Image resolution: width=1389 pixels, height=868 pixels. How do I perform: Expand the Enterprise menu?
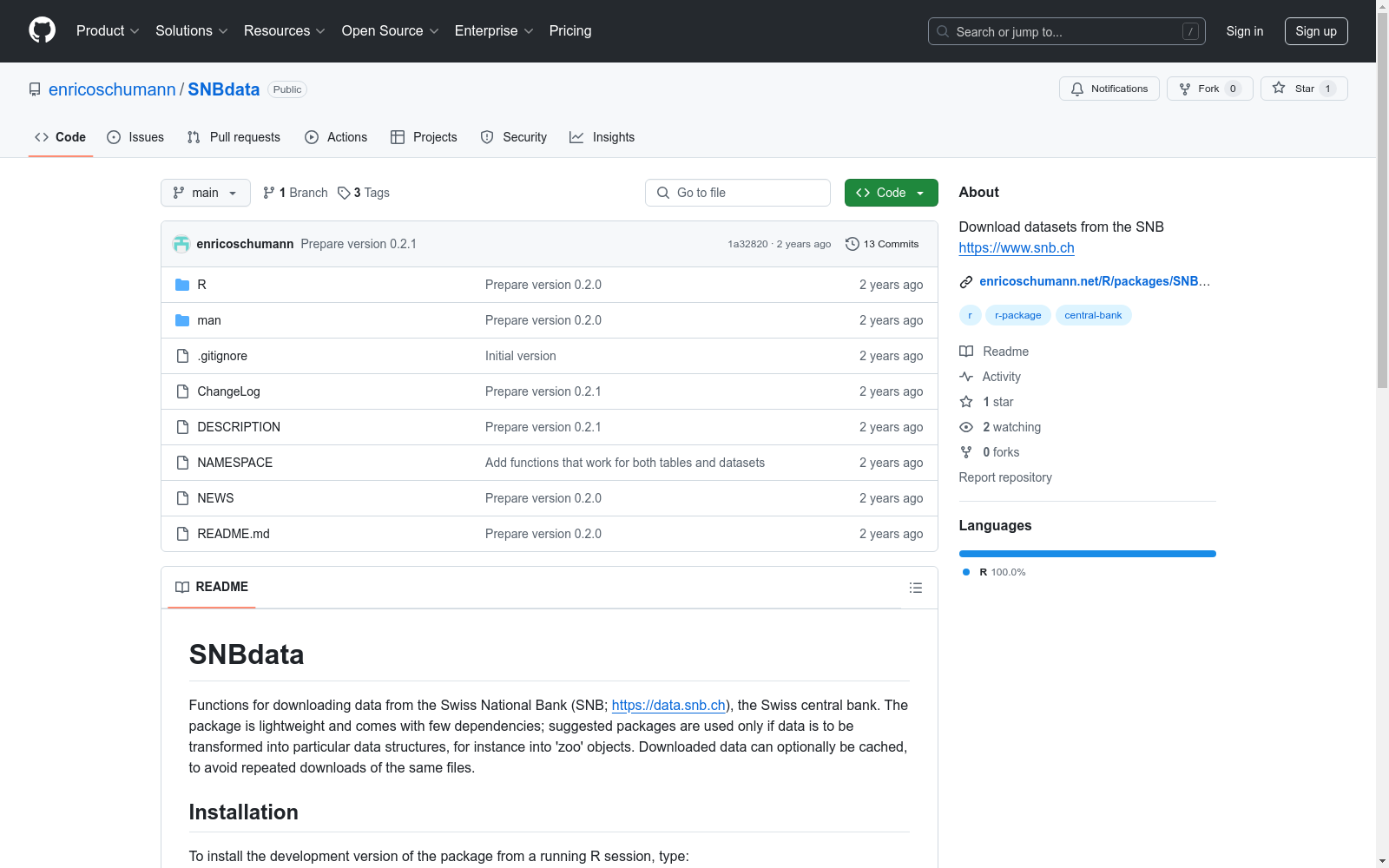coord(494,30)
